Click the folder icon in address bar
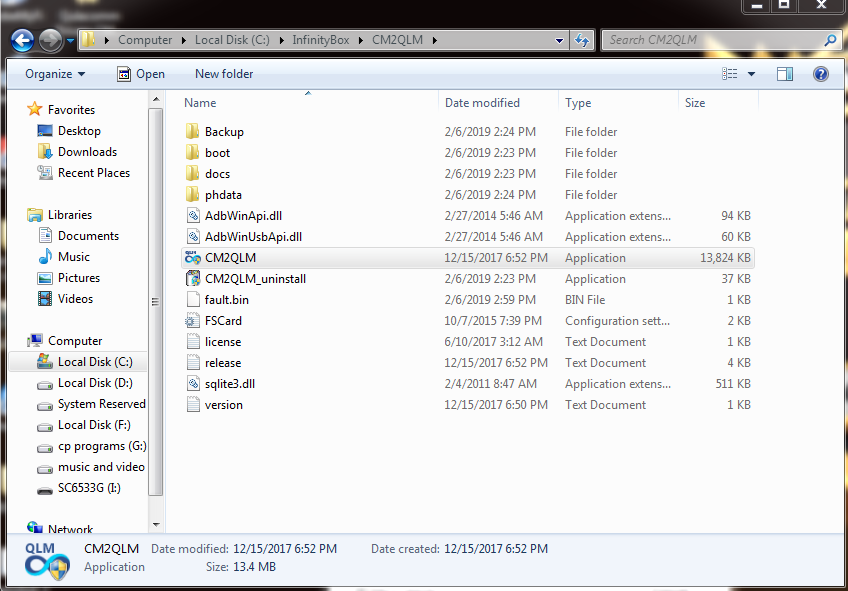 click(x=89, y=40)
